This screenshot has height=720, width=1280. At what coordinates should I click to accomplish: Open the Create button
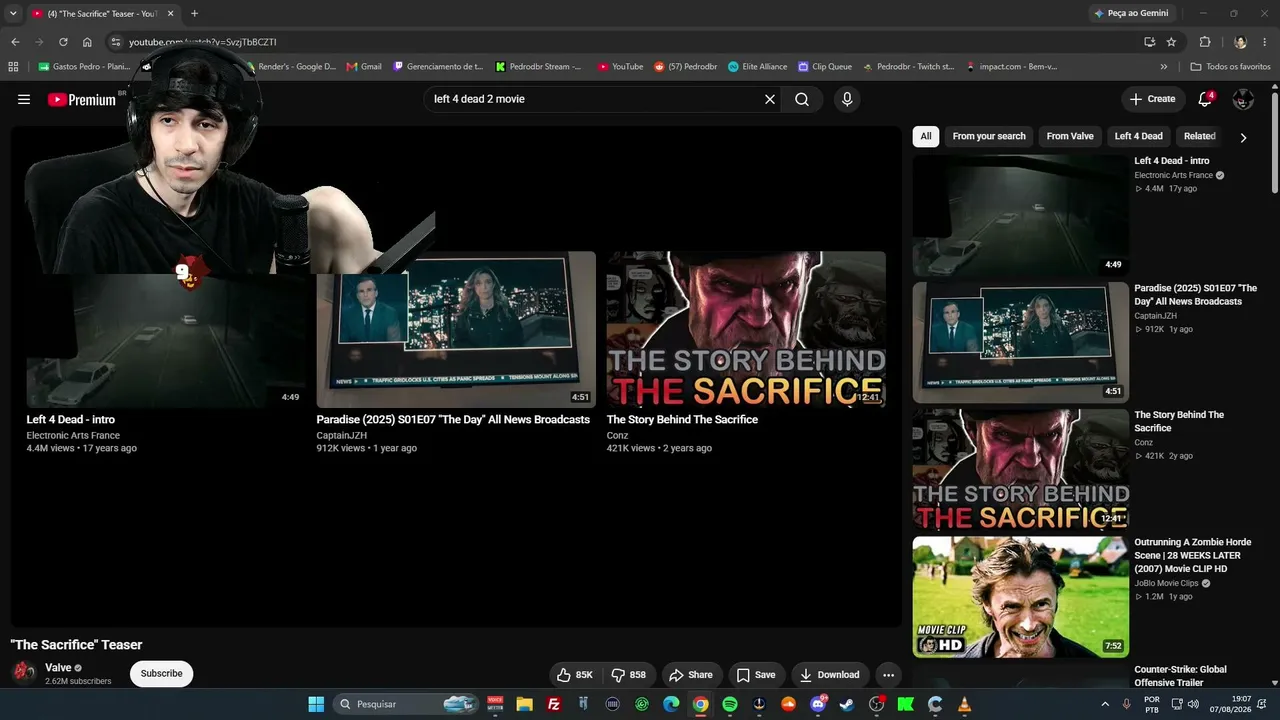pyautogui.click(x=1152, y=99)
